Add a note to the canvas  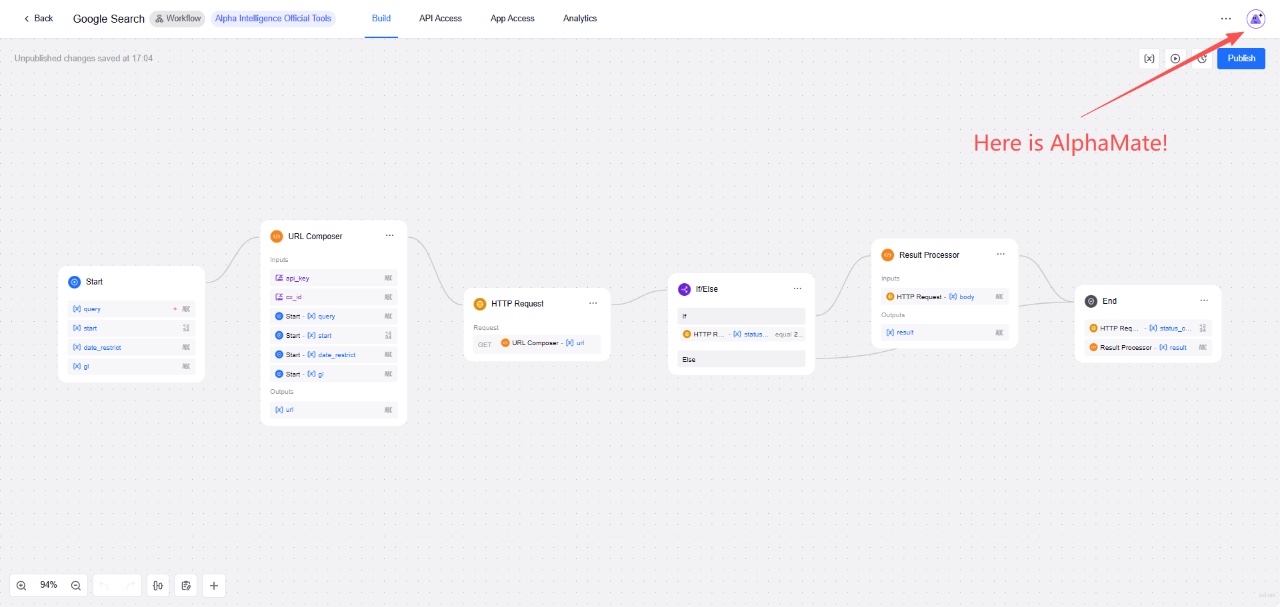(186, 585)
